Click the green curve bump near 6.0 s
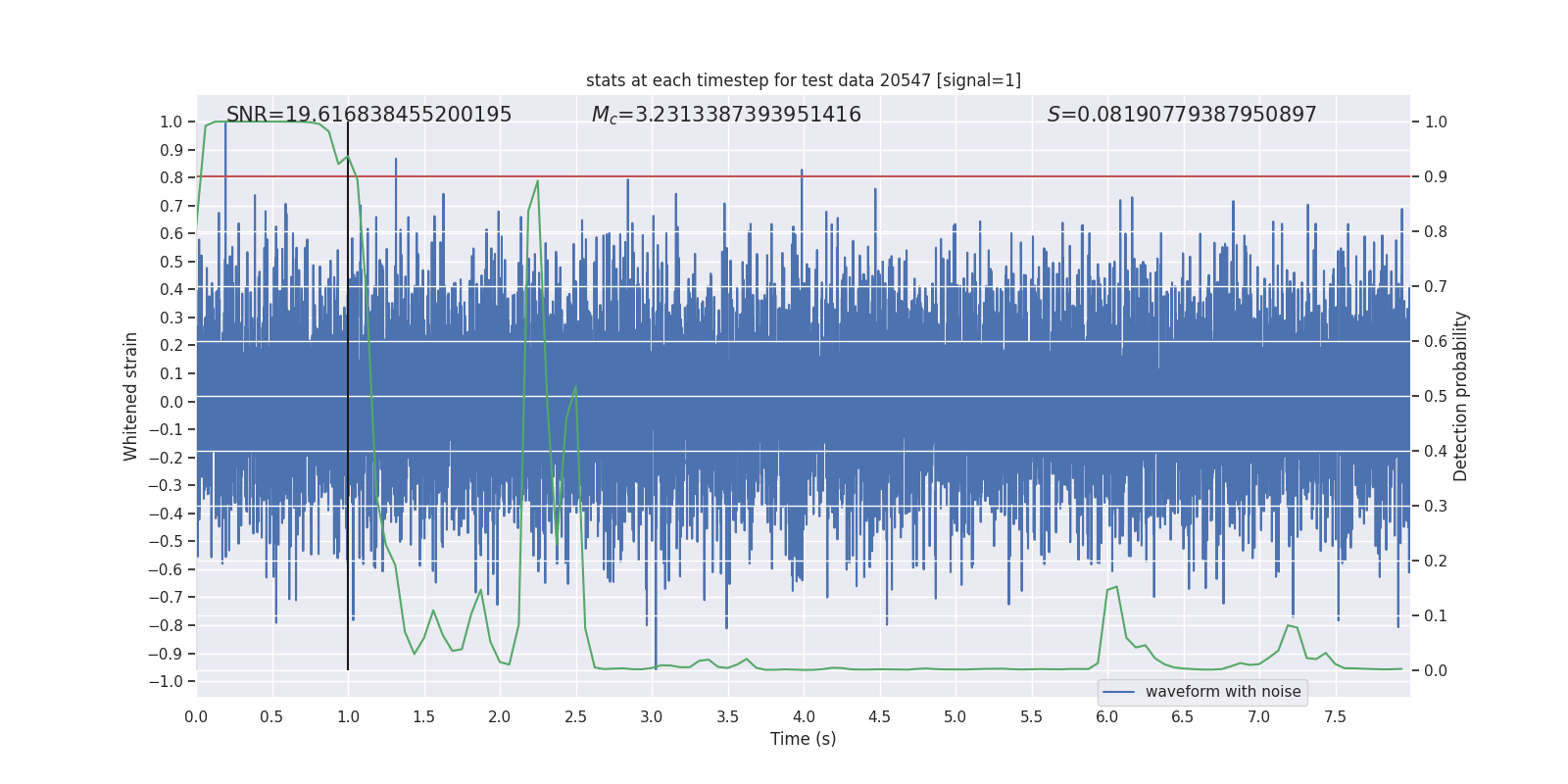 (1114, 588)
